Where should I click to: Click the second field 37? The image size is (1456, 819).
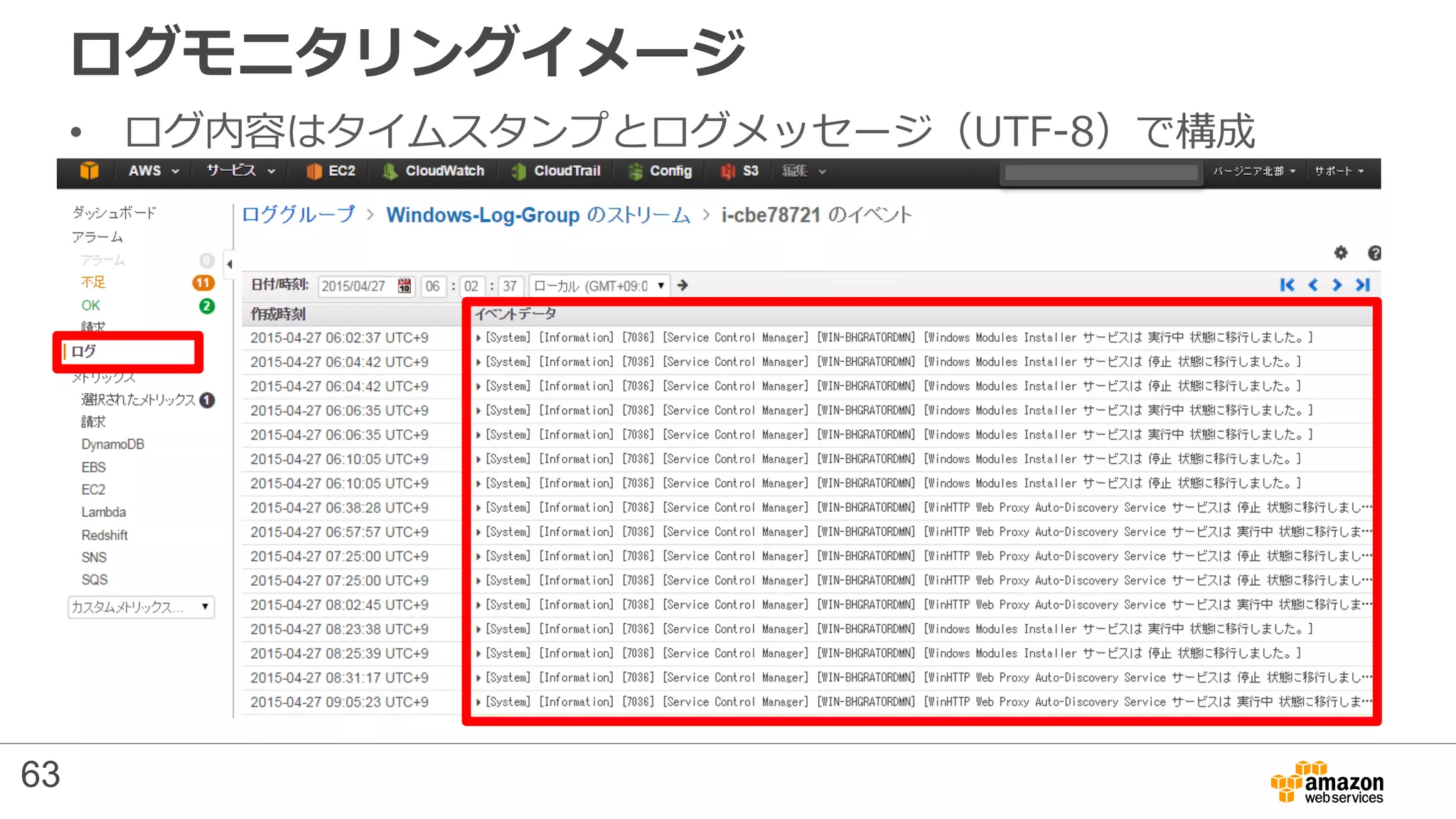510,286
